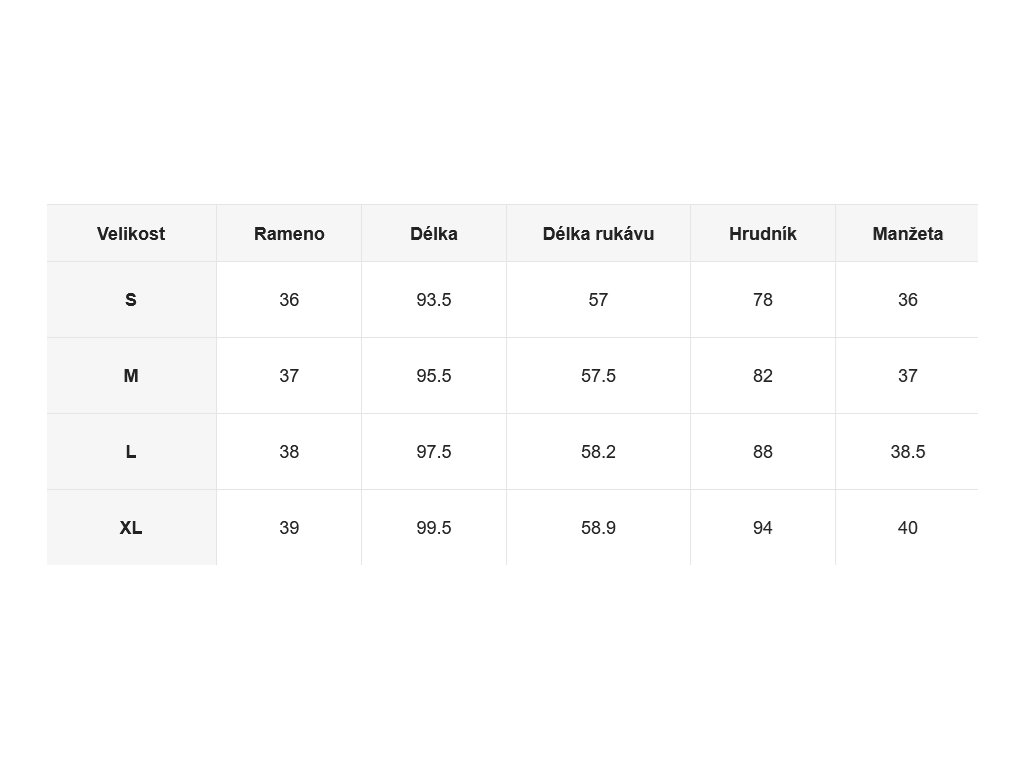Select the 78 chest value cell

pyautogui.click(x=763, y=300)
